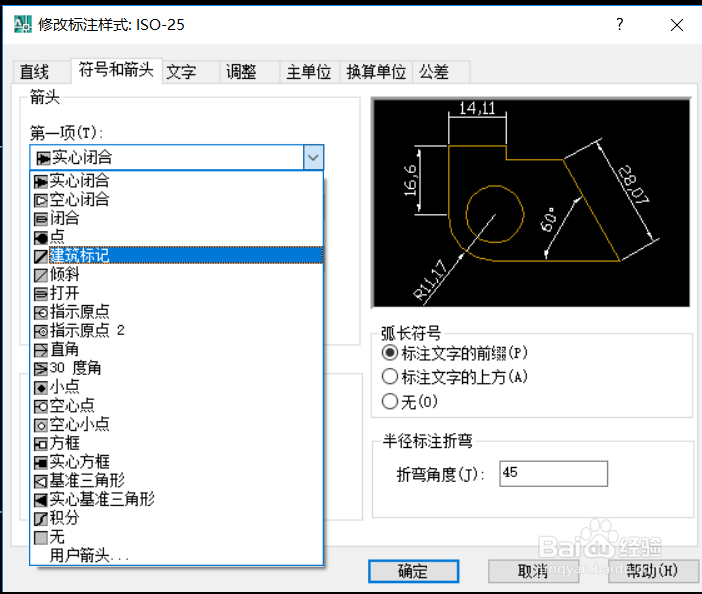Choose the 指示原点 2 icon
The image size is (702, 594).
pos(41,331)
